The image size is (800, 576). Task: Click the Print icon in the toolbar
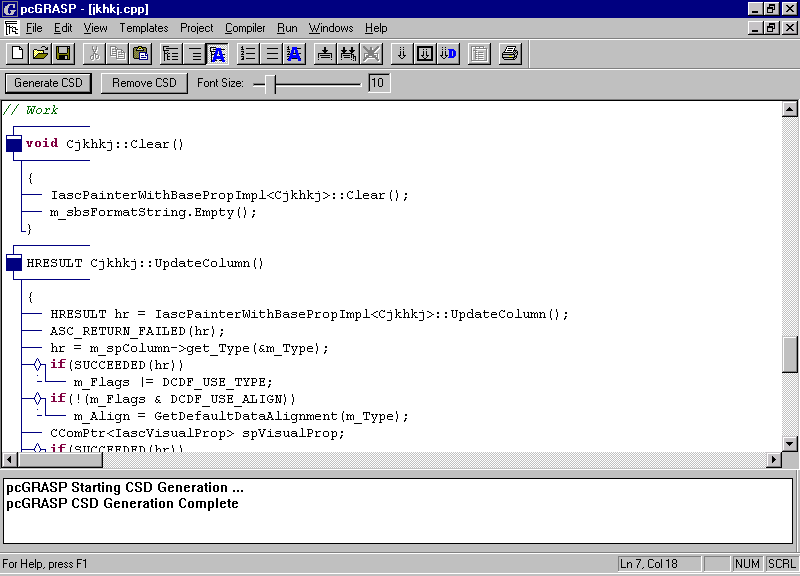click(x=510, y=54)
